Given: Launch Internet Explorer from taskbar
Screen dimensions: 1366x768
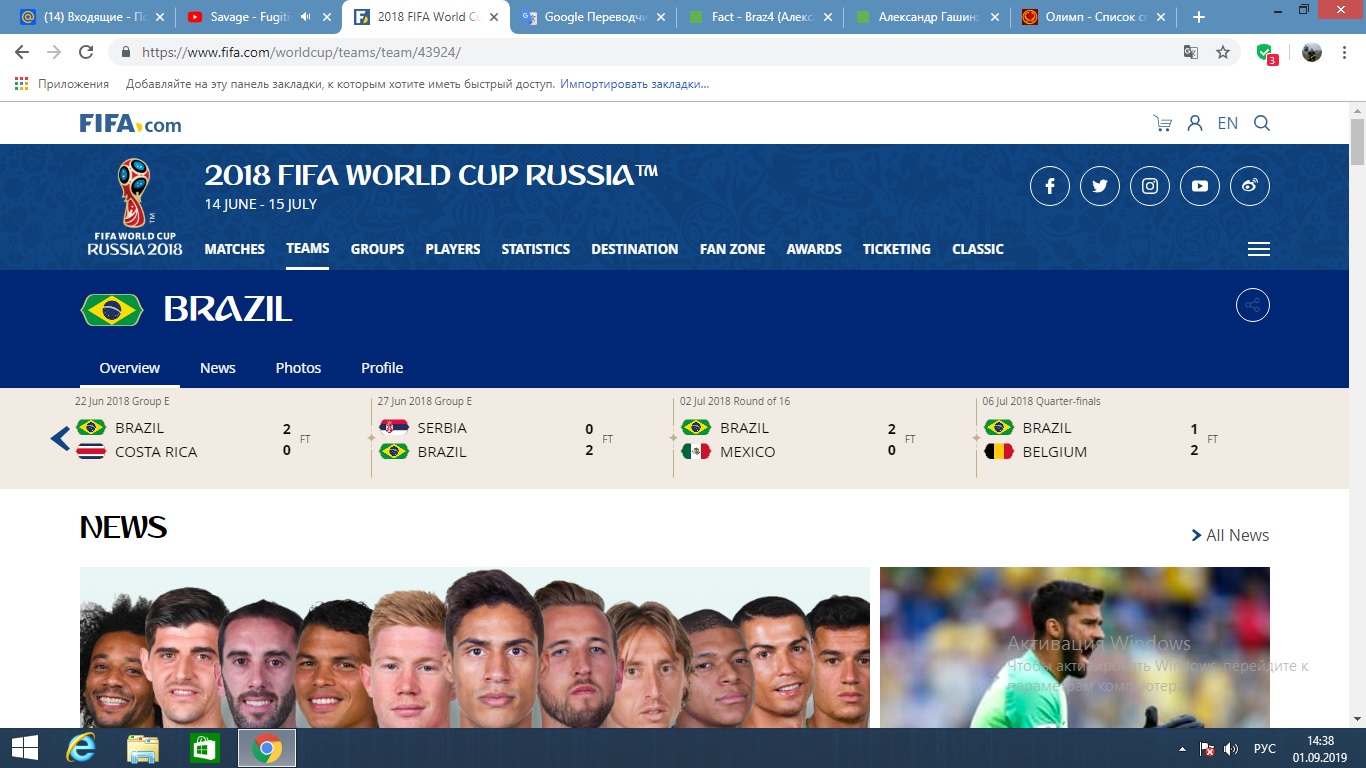Looking at the screenshot, I should [80, 748].
